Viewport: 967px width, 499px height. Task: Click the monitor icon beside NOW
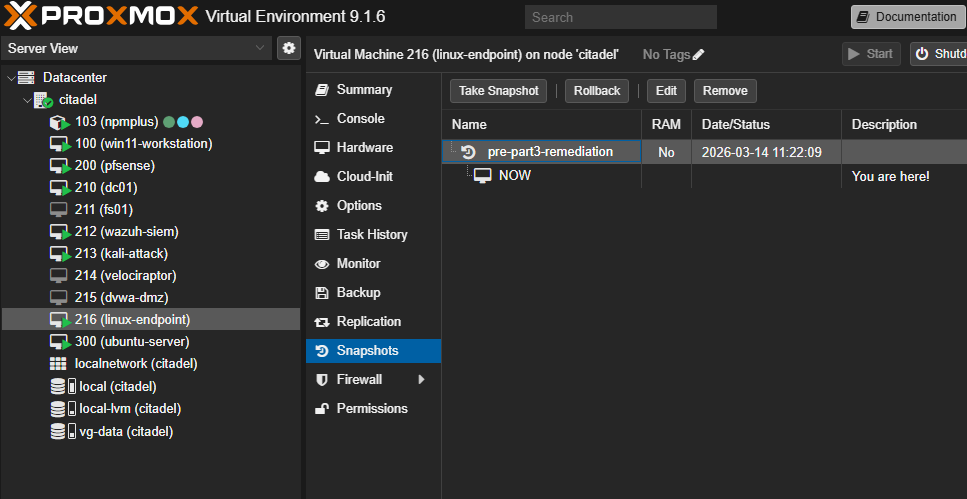point(482,176)
